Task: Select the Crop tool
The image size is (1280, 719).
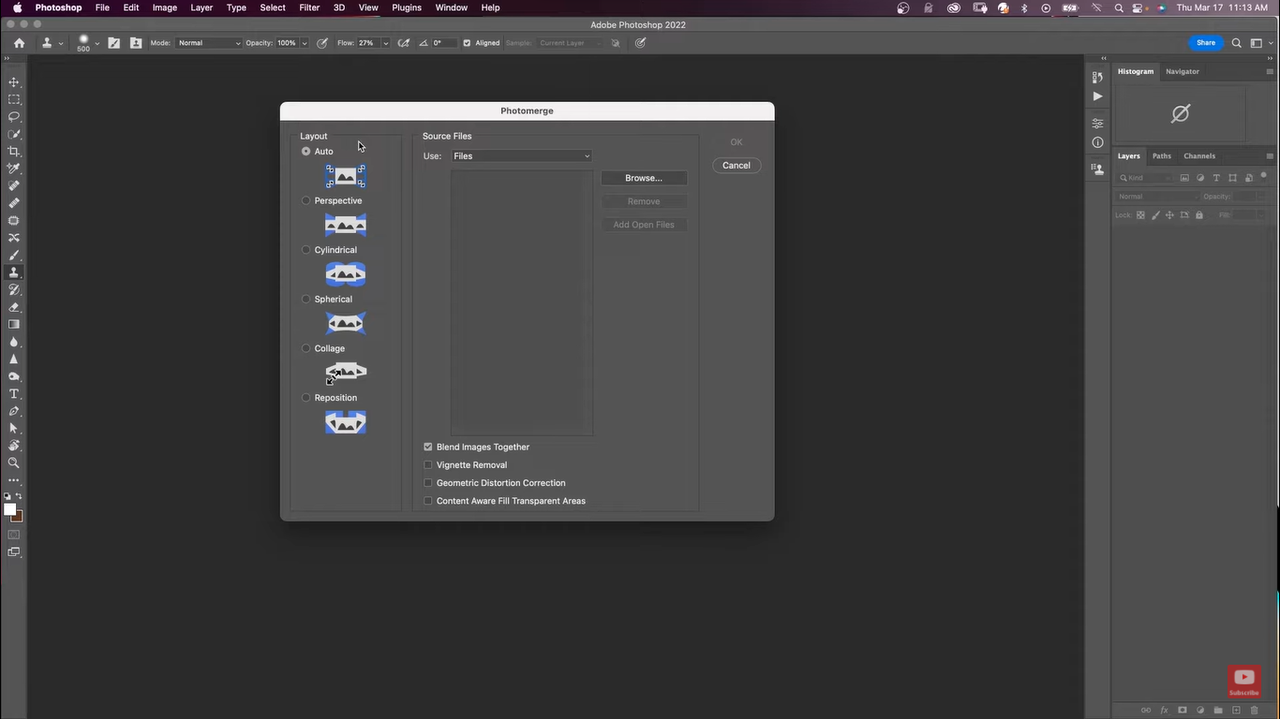Action: click(x=14, y=151)
